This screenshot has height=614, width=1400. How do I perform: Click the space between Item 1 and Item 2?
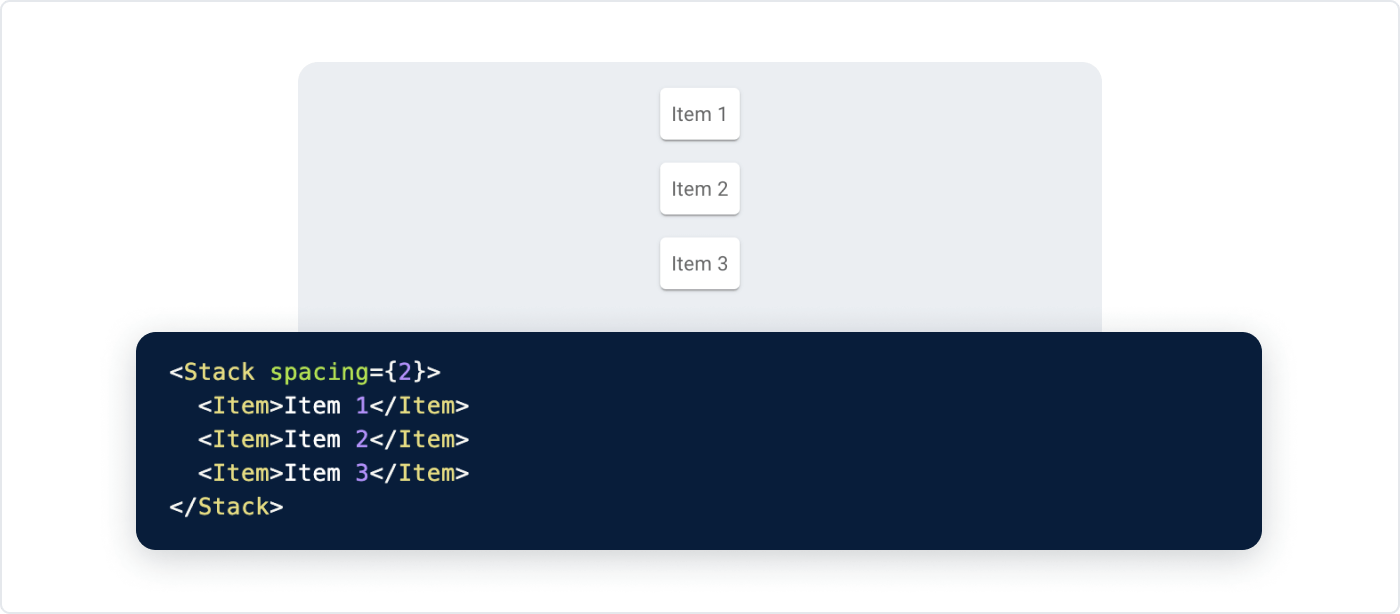point(699,151)
